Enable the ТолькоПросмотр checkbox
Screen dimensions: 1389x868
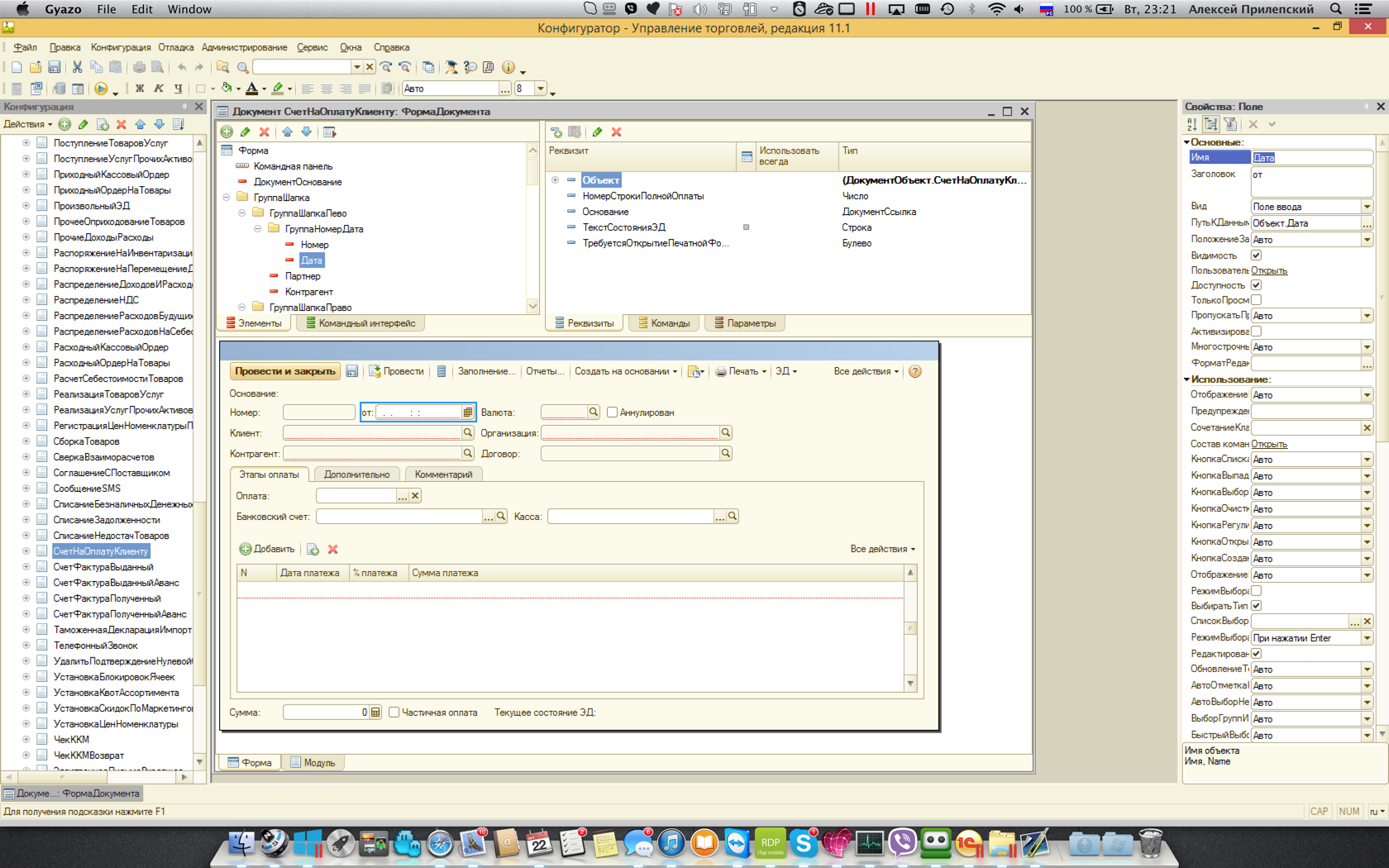tap(1256, 300)
